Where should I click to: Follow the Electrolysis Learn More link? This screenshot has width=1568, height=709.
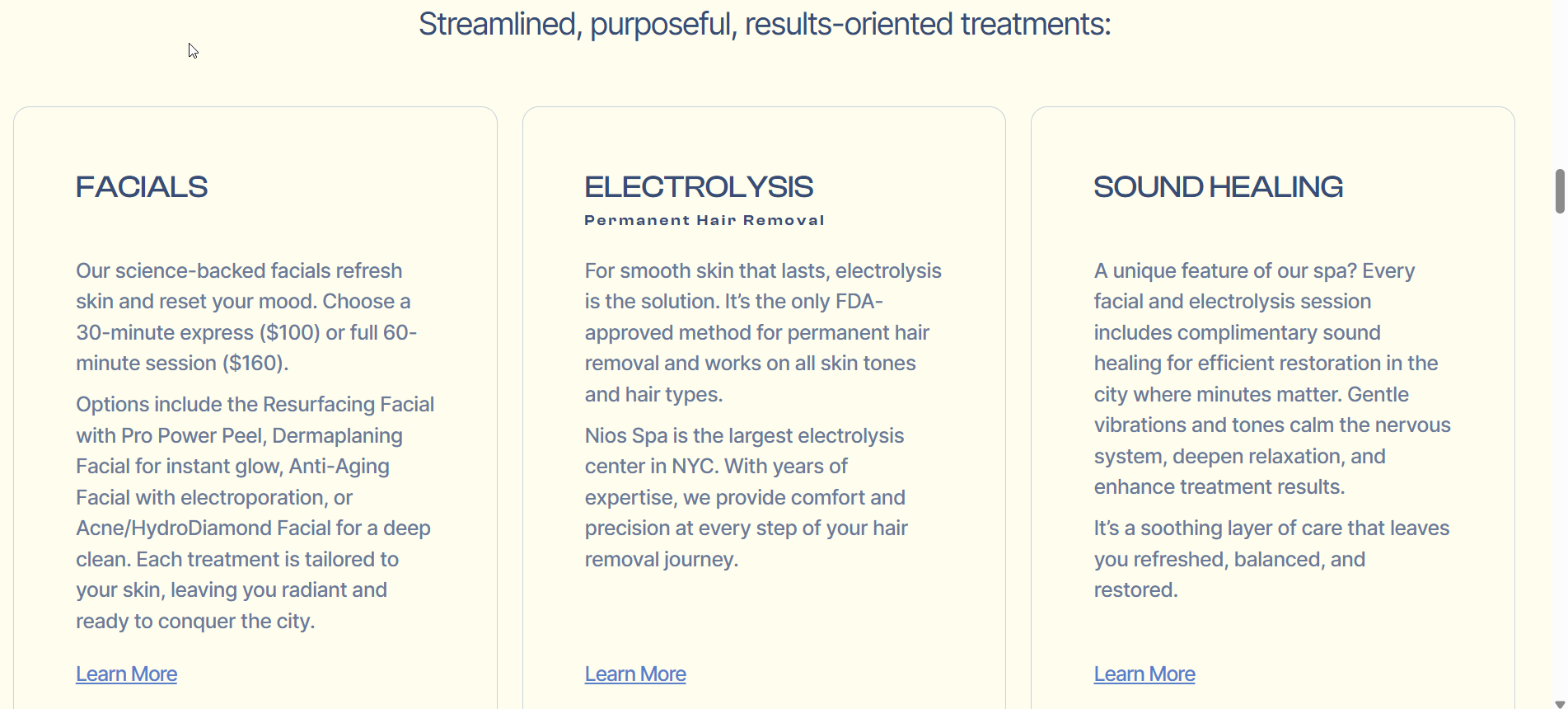click(x=635, y=674)
